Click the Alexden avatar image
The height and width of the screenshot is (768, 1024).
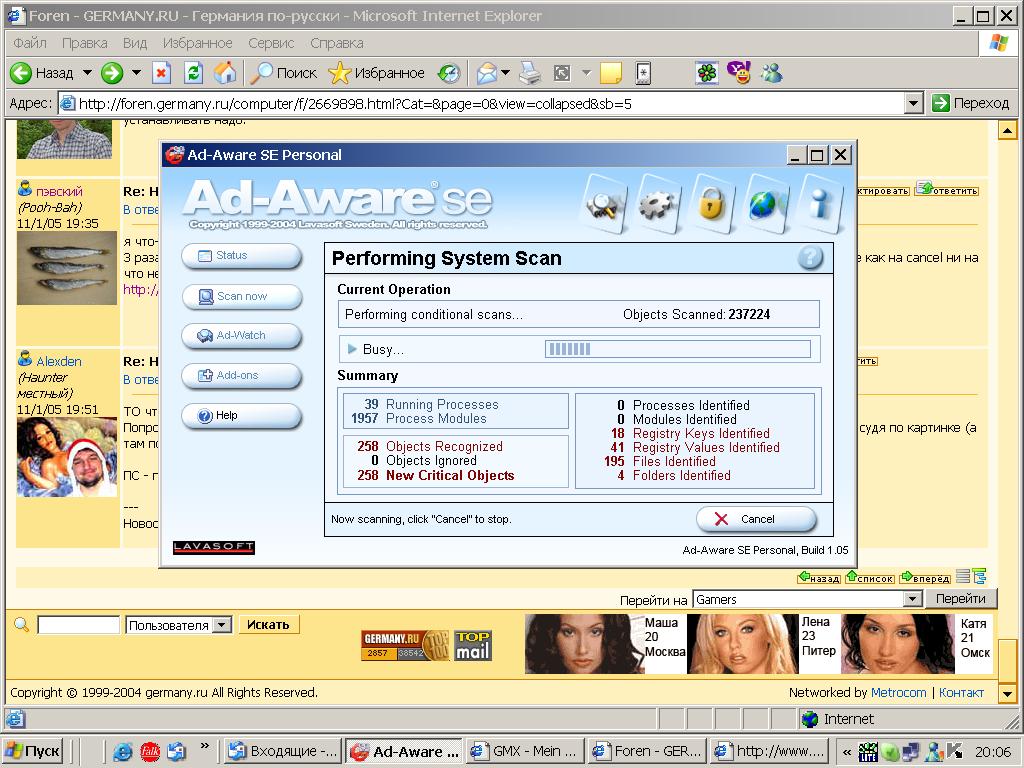click(x=66, y=458)
